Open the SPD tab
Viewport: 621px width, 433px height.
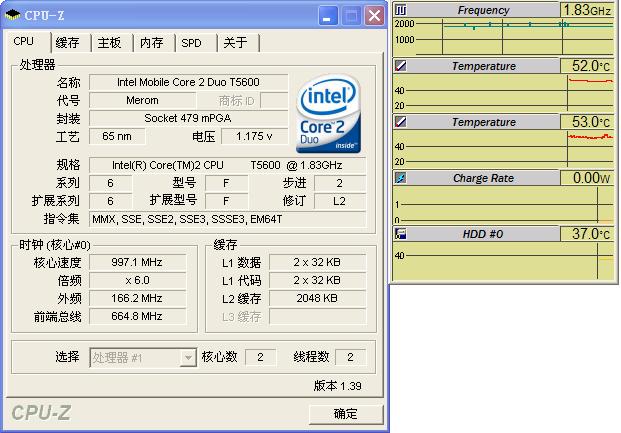196,43
